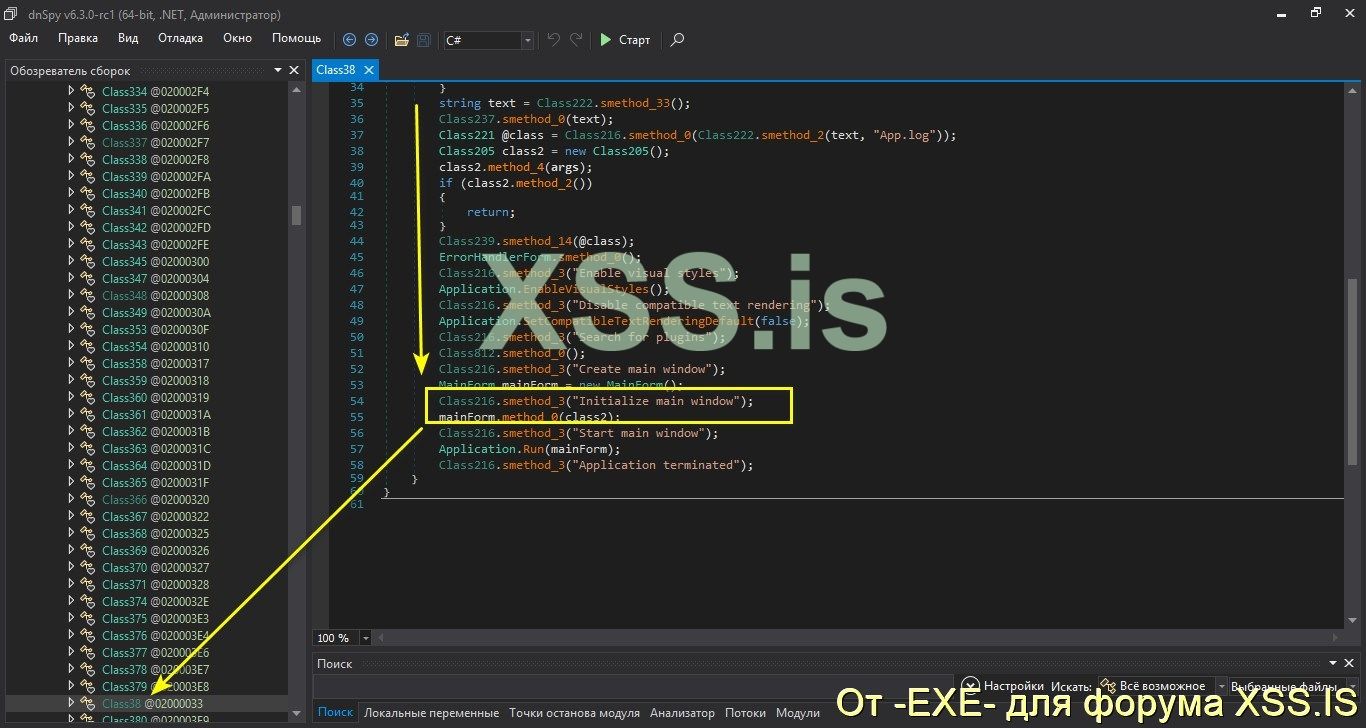Click the search type icon beside Всё возможное
1366x728 pixels.
pos(1107,686)
